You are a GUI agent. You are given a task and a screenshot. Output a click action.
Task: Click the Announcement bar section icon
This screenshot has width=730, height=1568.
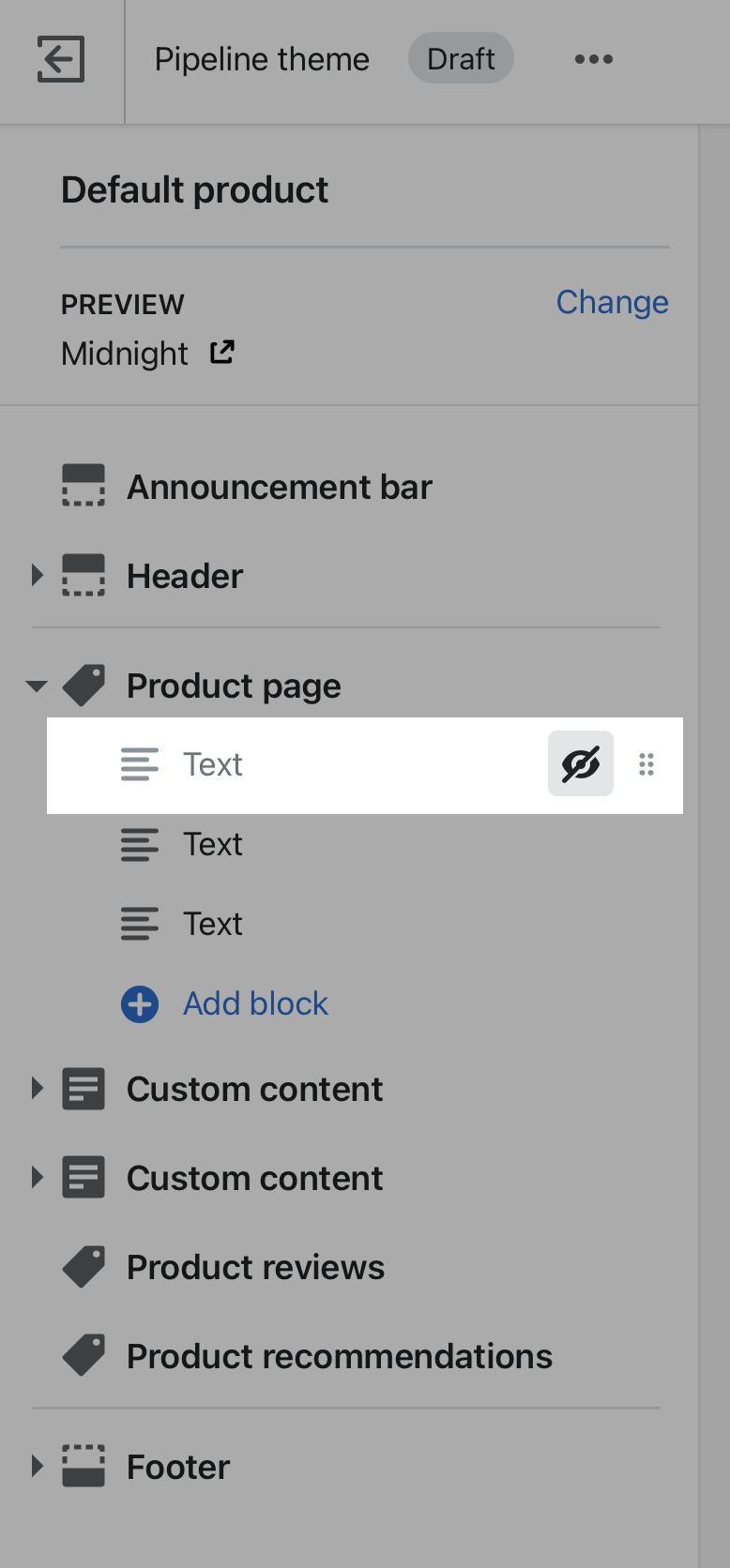84,486
